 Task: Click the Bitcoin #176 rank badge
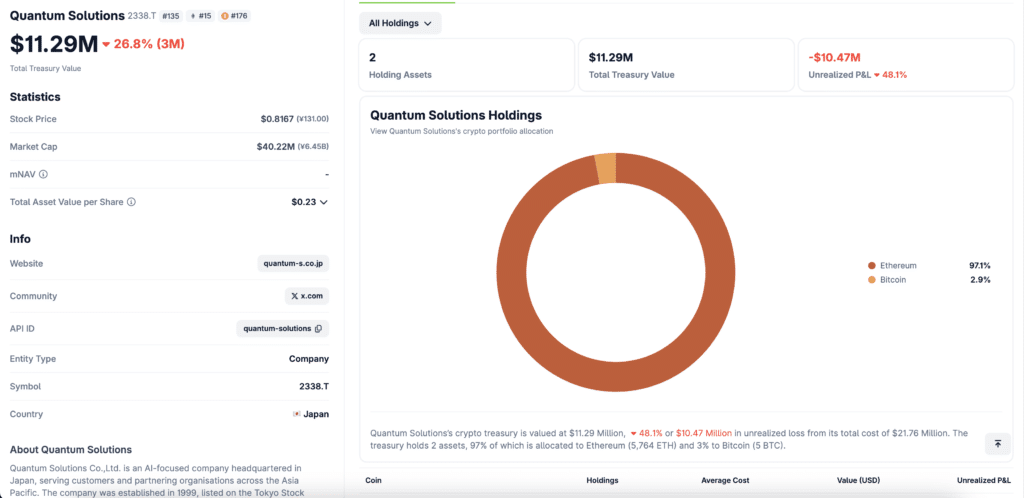[x=234, y=16]
